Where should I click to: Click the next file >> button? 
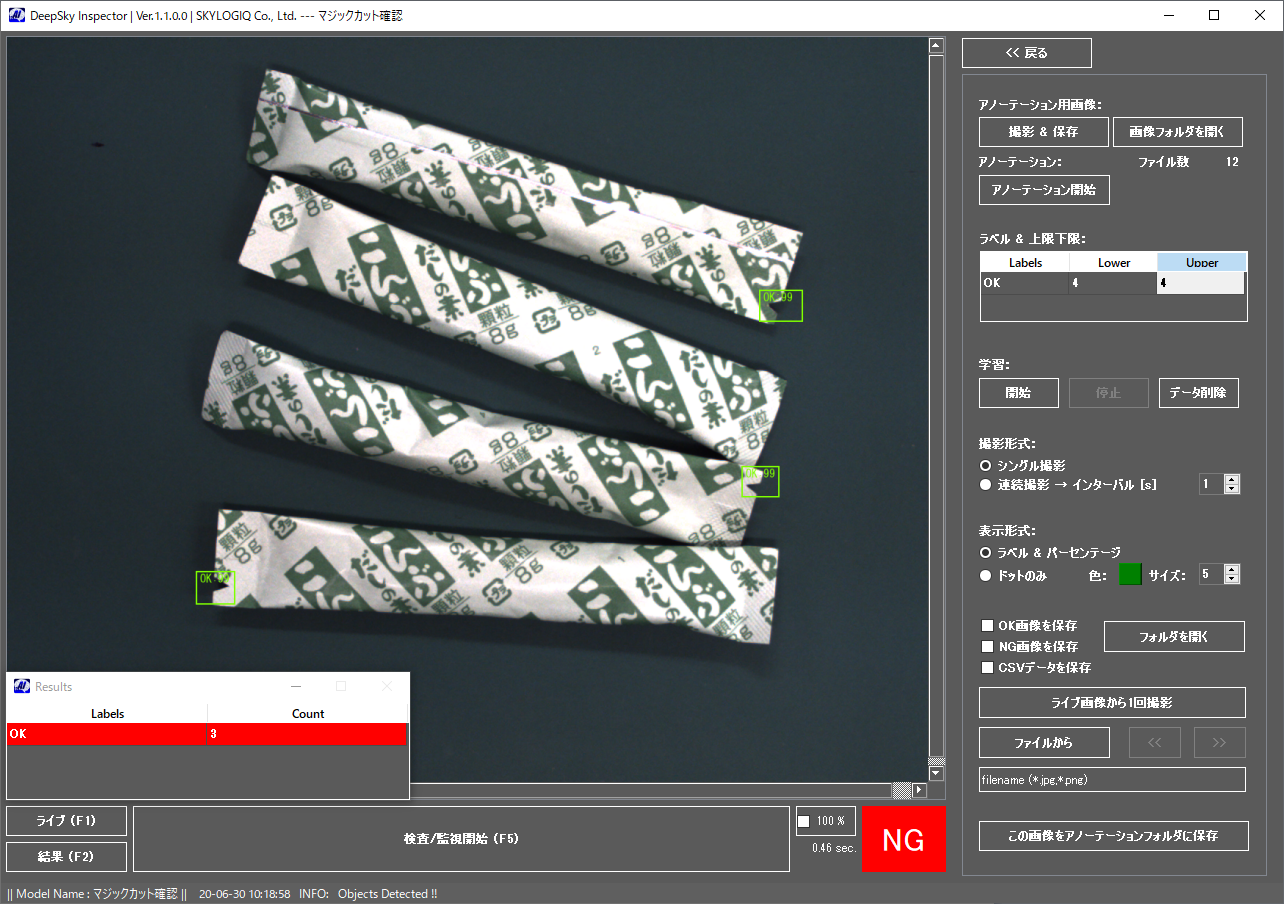[1219, 743]
